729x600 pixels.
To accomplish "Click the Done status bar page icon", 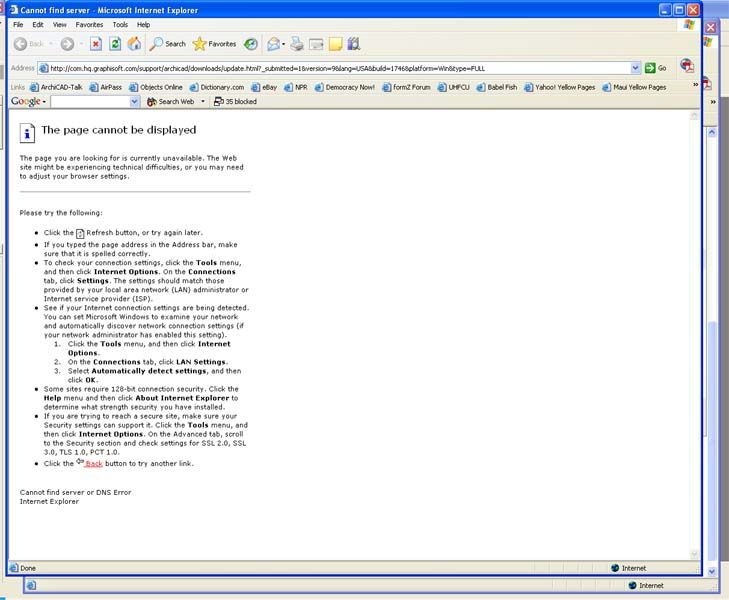I will (x=13, y=568).
